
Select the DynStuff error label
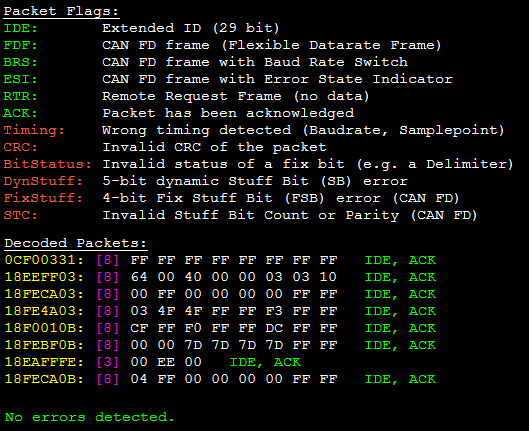pyautogui.click(x=43, y=181)
